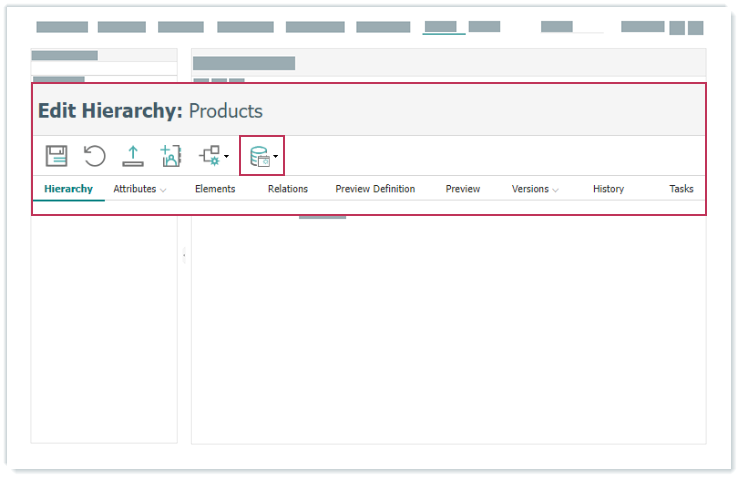Click the upload arrow toolbar icon
The height and width of the screenshot is (479, 741).
132,156
